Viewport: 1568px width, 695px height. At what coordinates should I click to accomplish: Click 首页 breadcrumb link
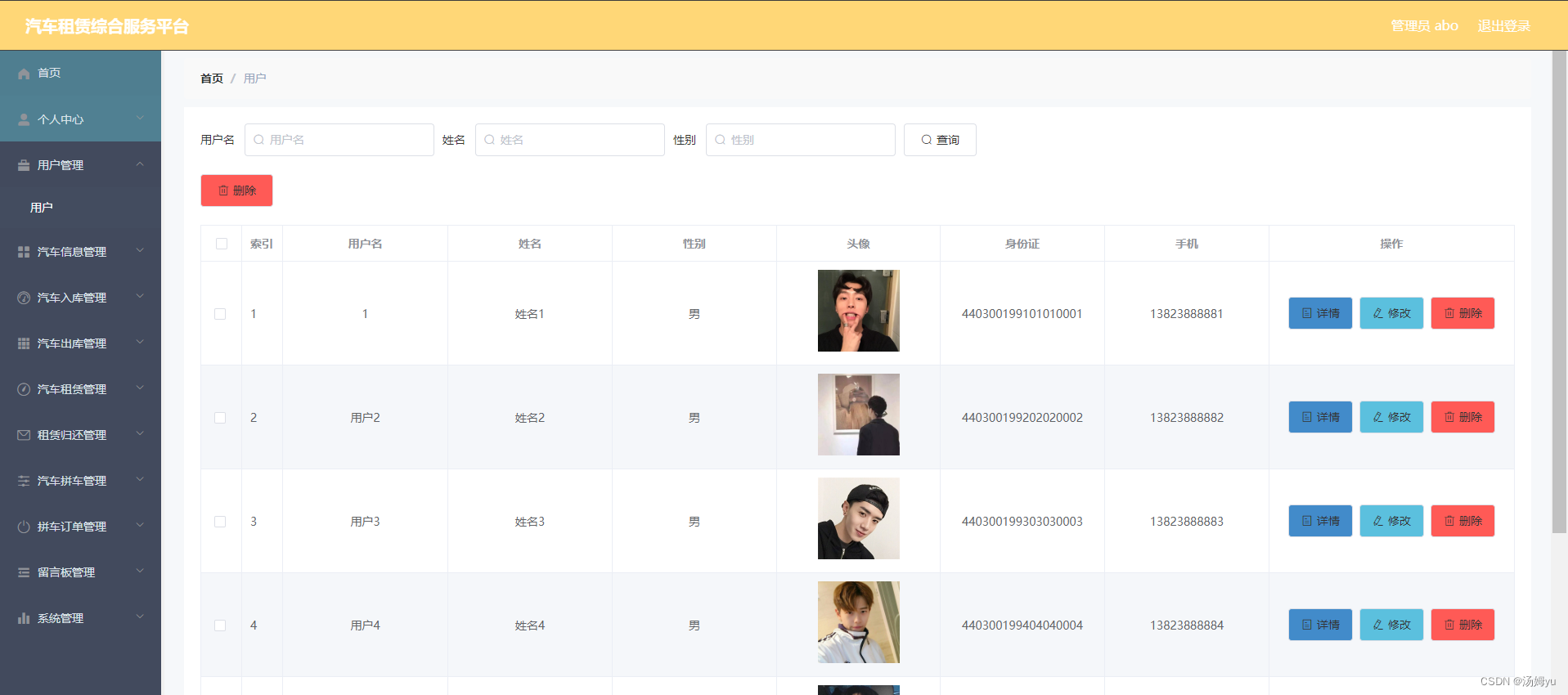point(212,78)
